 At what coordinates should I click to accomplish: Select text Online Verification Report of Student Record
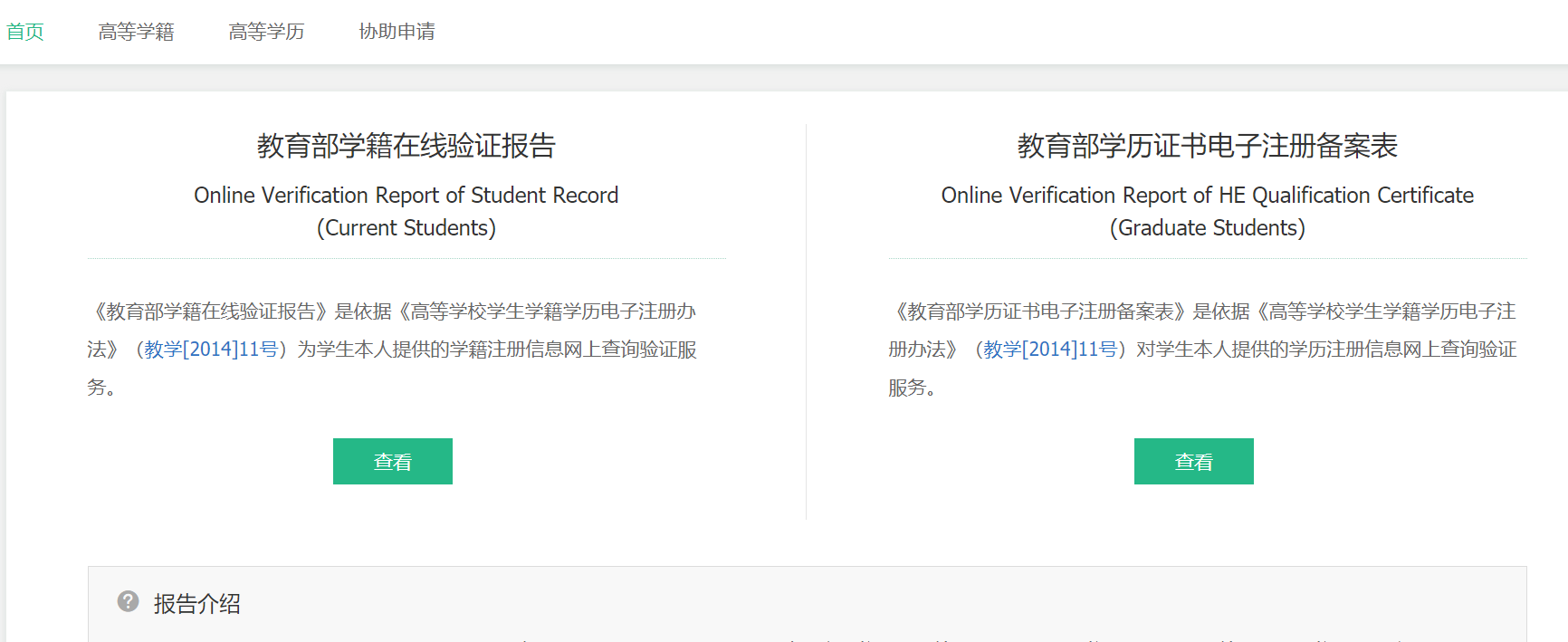click(406, 196)
